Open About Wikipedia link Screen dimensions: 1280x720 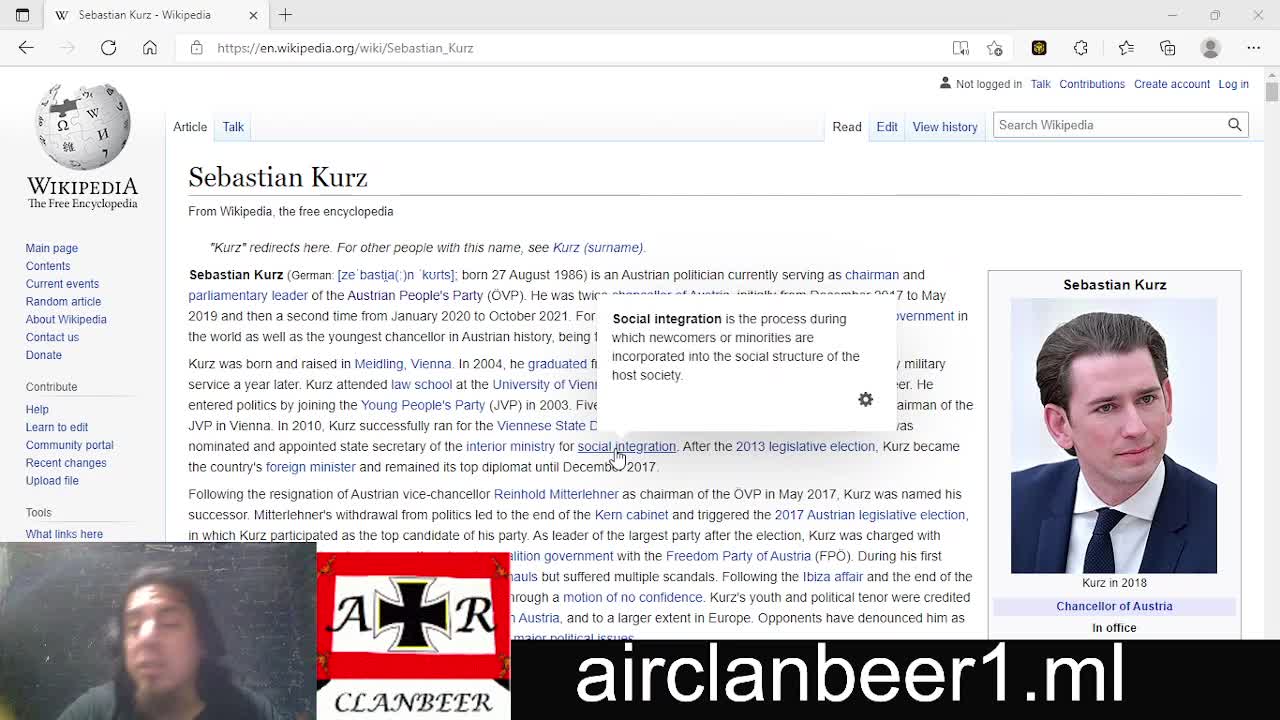coord(66,319)
